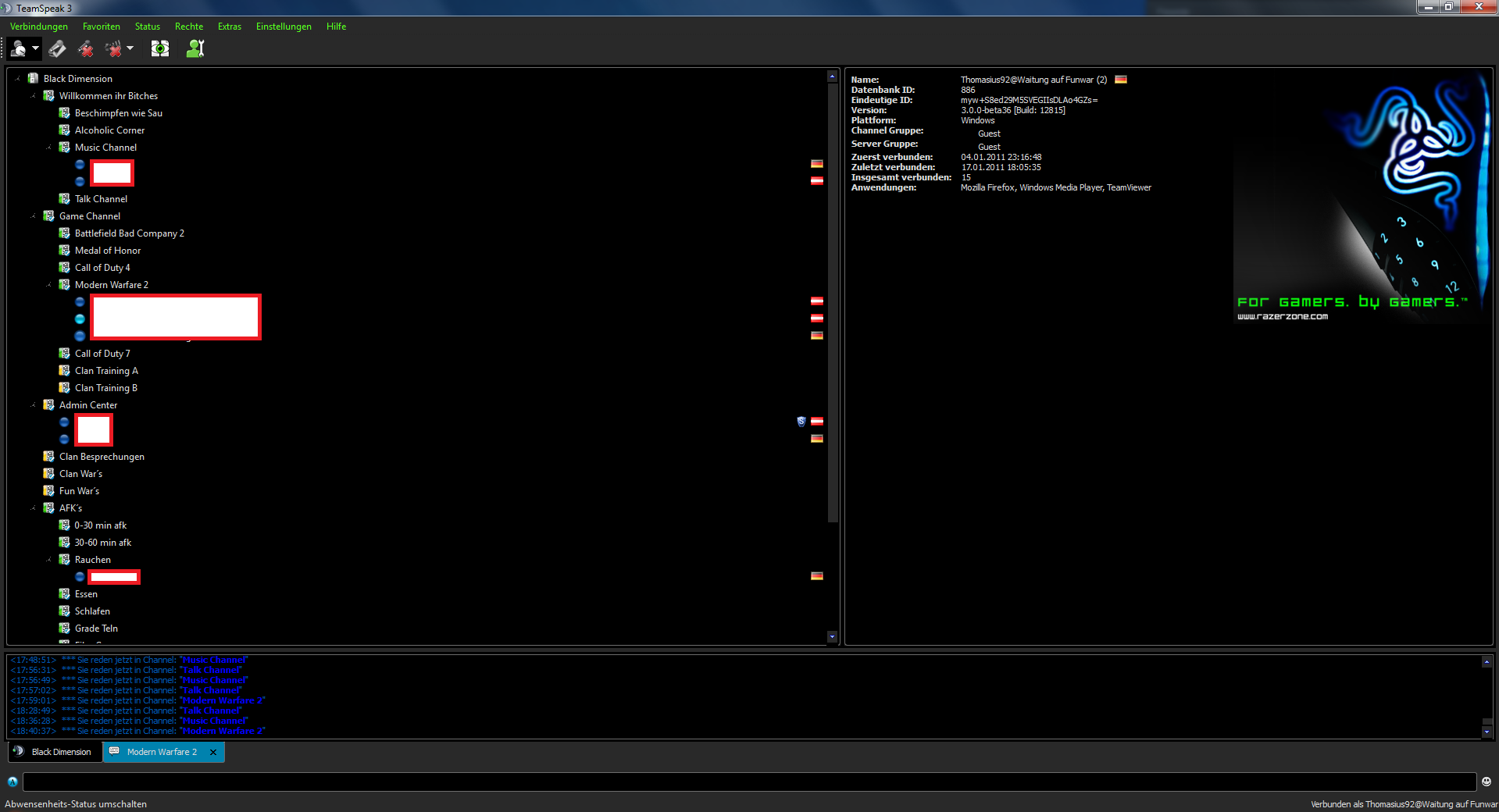Open the away status dropdown arrow
The height and width of the screenshot is (812, 1499).
(x=35, y=48)
